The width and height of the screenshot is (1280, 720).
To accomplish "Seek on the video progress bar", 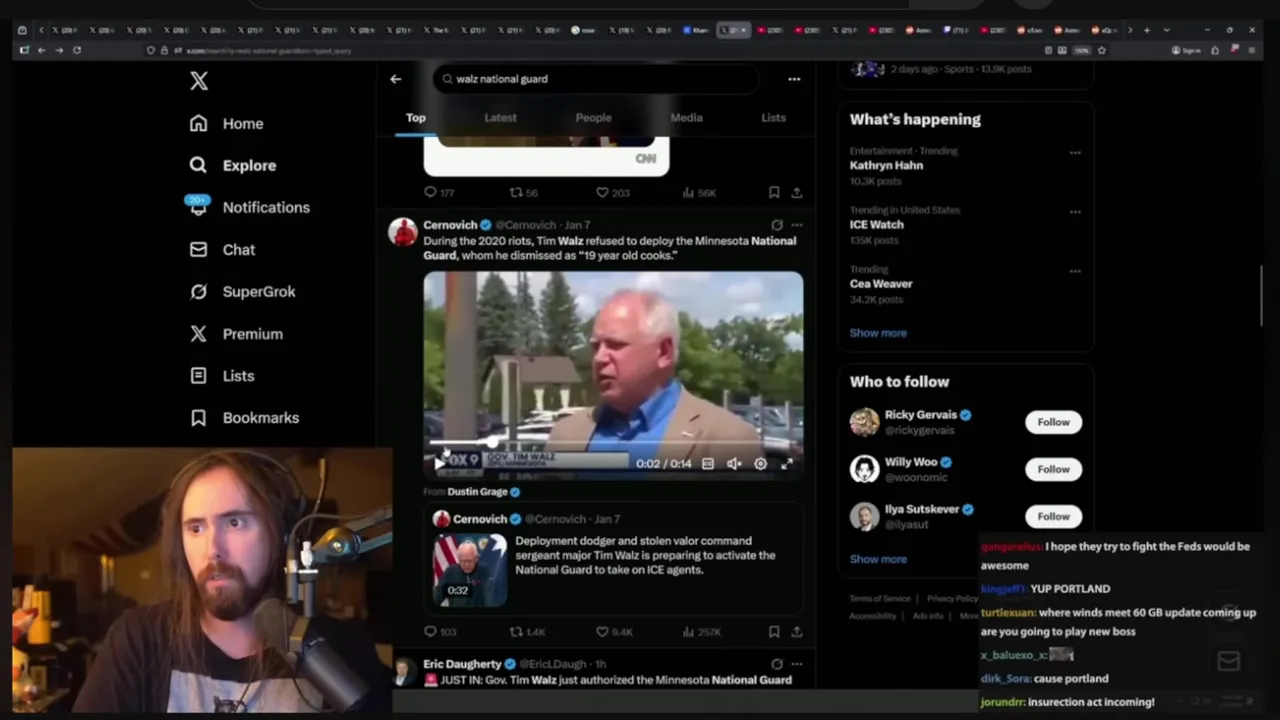I will tap(612, 441).
